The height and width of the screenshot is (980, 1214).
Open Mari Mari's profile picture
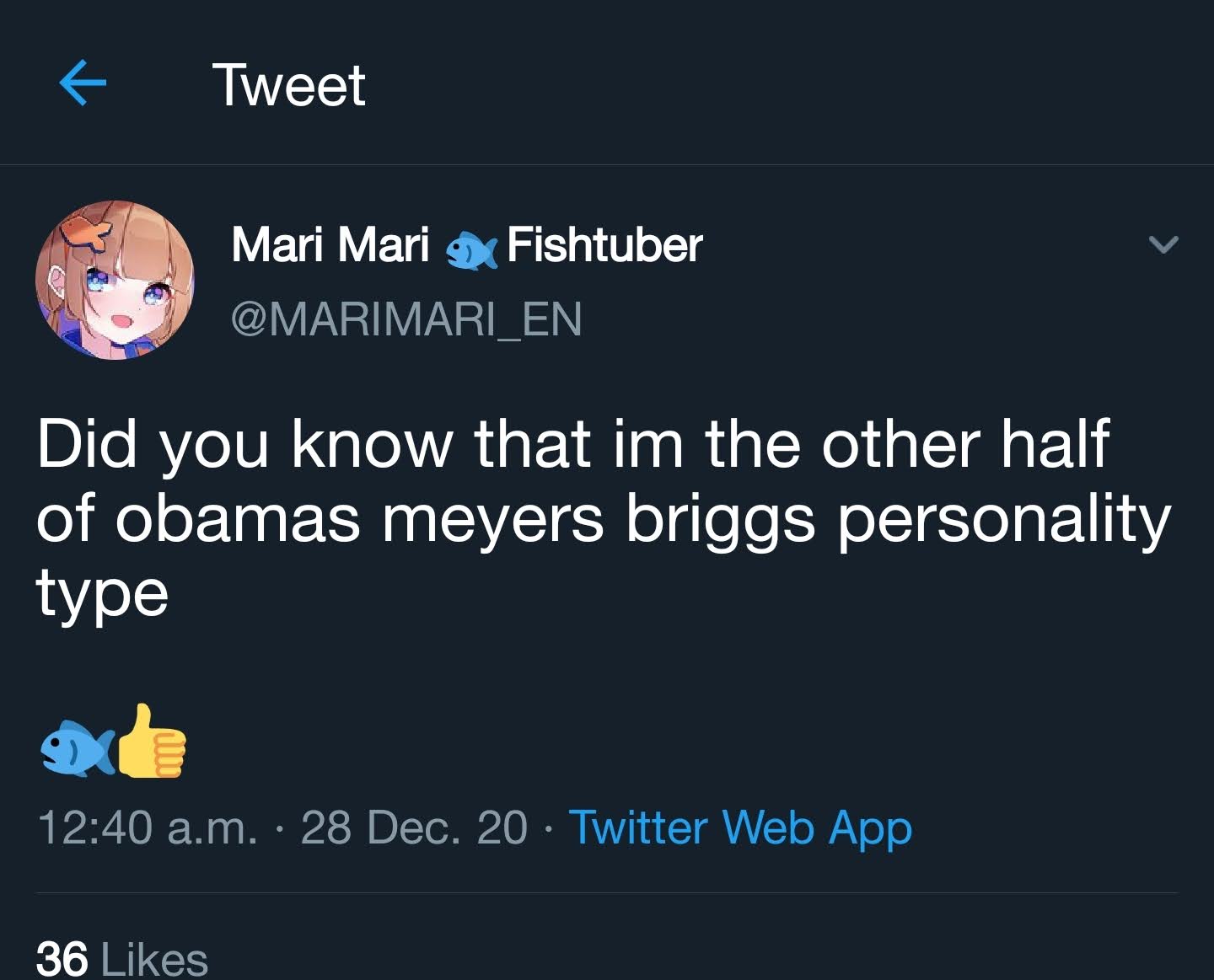tap(115, 280)
